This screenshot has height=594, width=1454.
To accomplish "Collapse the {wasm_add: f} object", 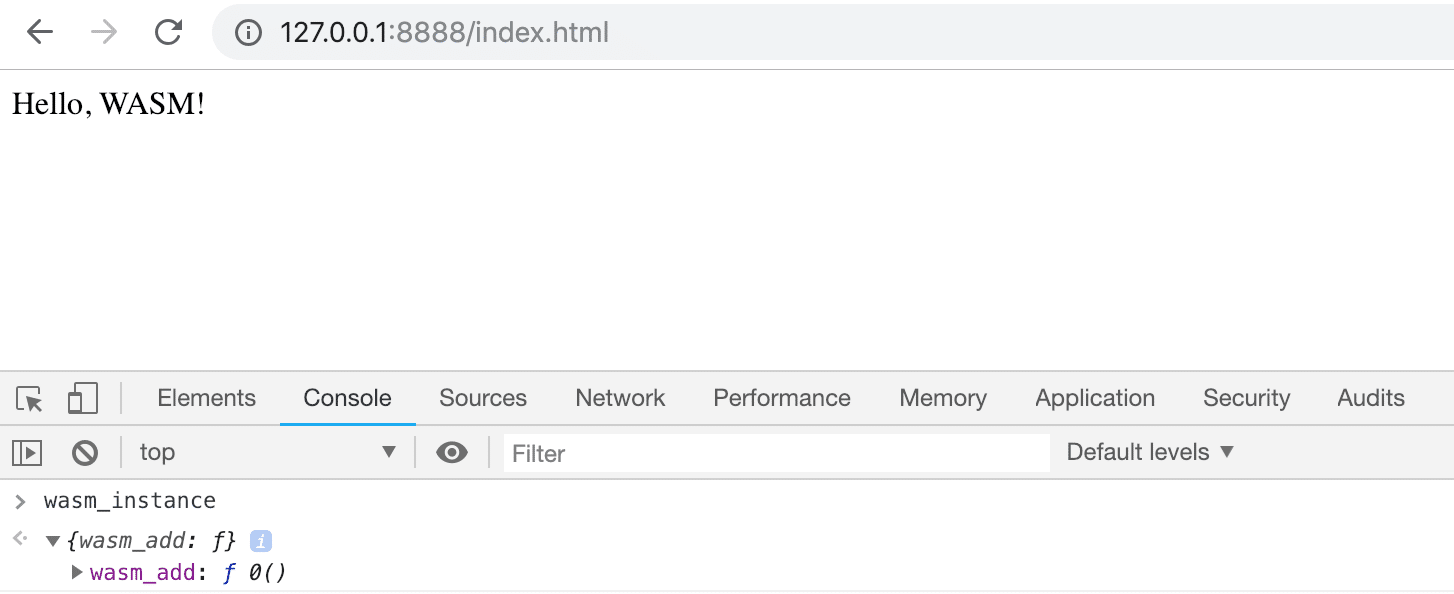I will tap(53, 541).
